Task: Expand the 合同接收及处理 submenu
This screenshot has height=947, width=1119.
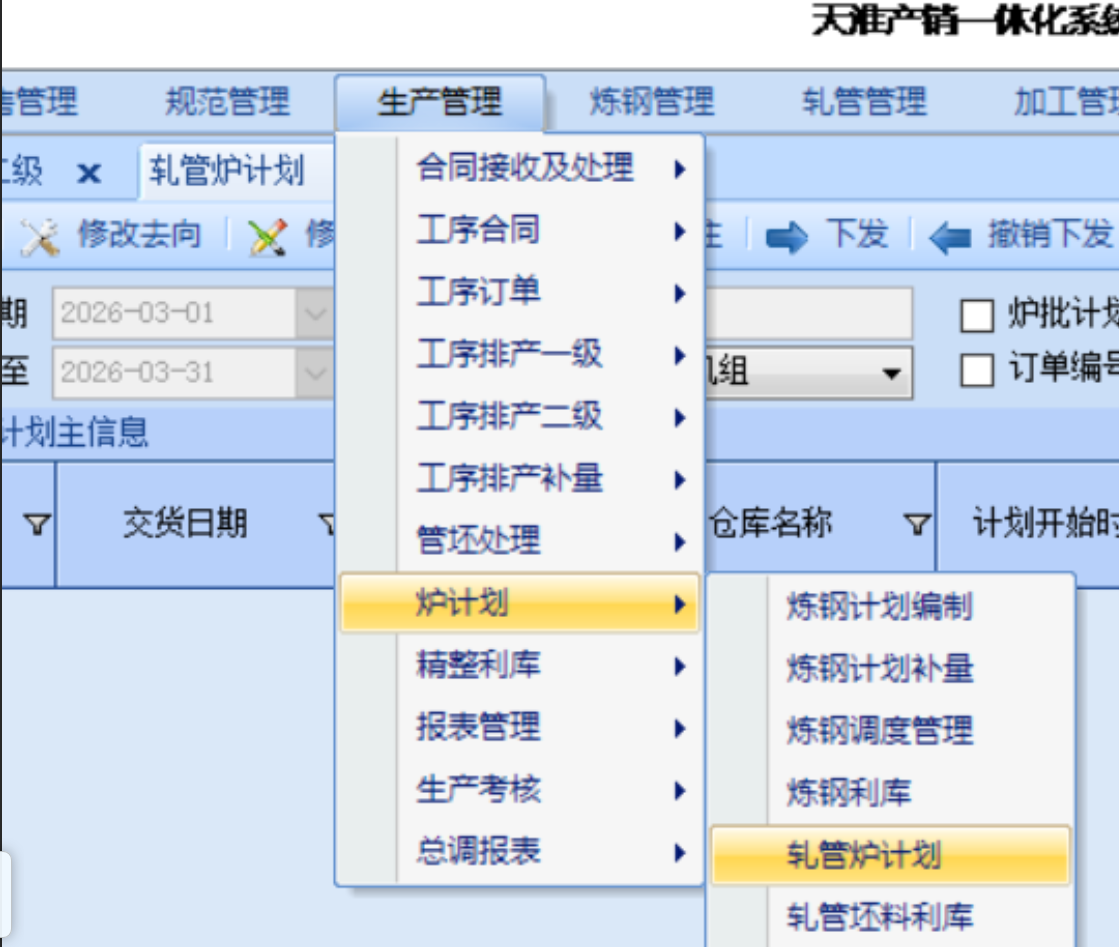Action: point(525,168)
